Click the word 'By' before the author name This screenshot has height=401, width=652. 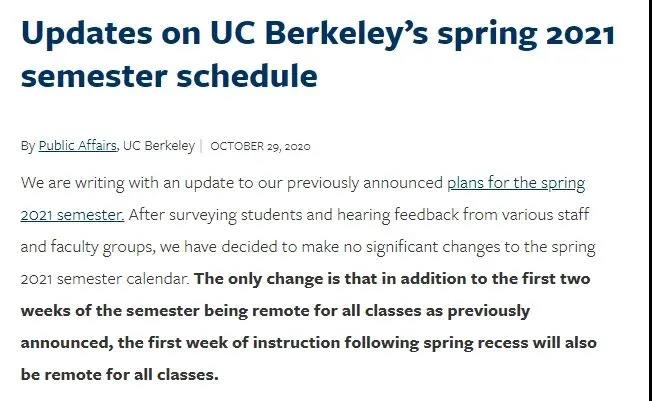[28, 146]
